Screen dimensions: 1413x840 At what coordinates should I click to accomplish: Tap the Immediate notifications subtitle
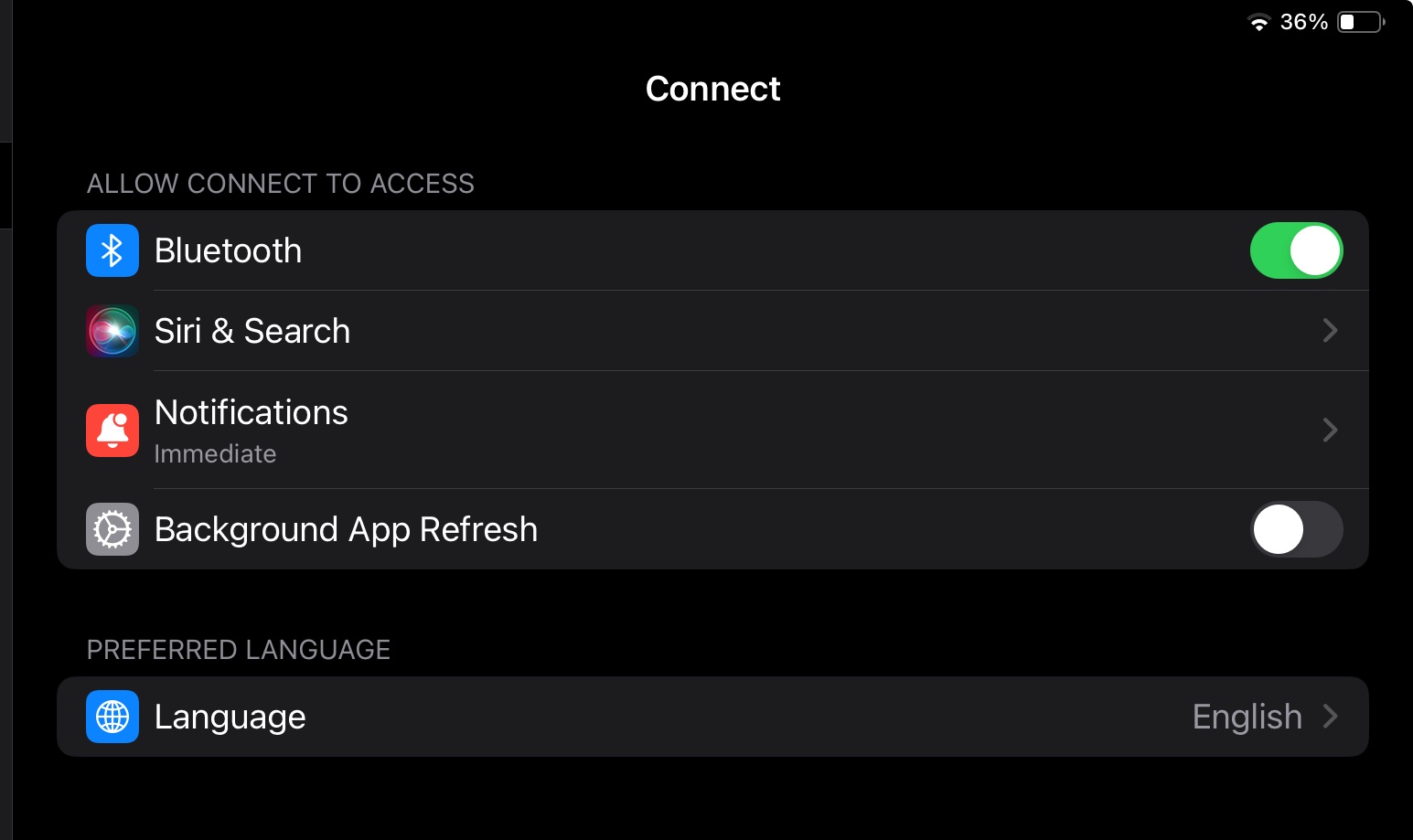pyautogui.click(x=215, y=453)
